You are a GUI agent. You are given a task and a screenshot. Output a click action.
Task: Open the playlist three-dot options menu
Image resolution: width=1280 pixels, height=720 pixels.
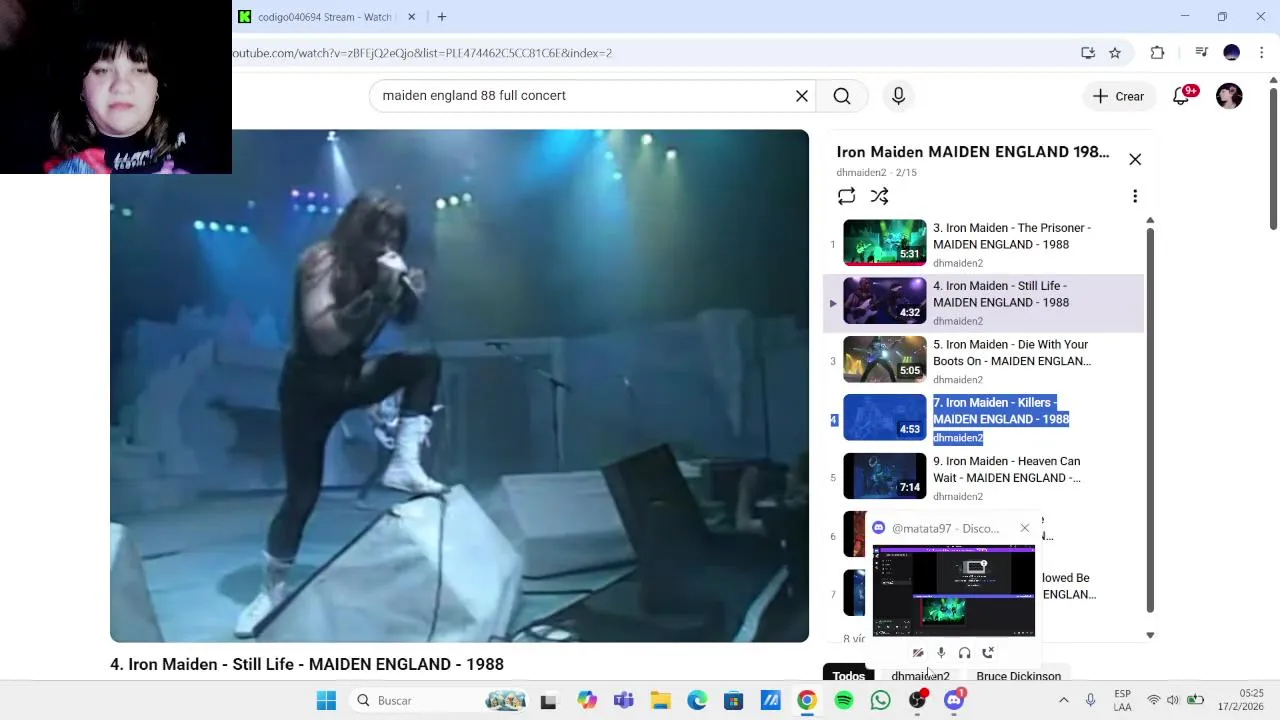point(1135,197)
